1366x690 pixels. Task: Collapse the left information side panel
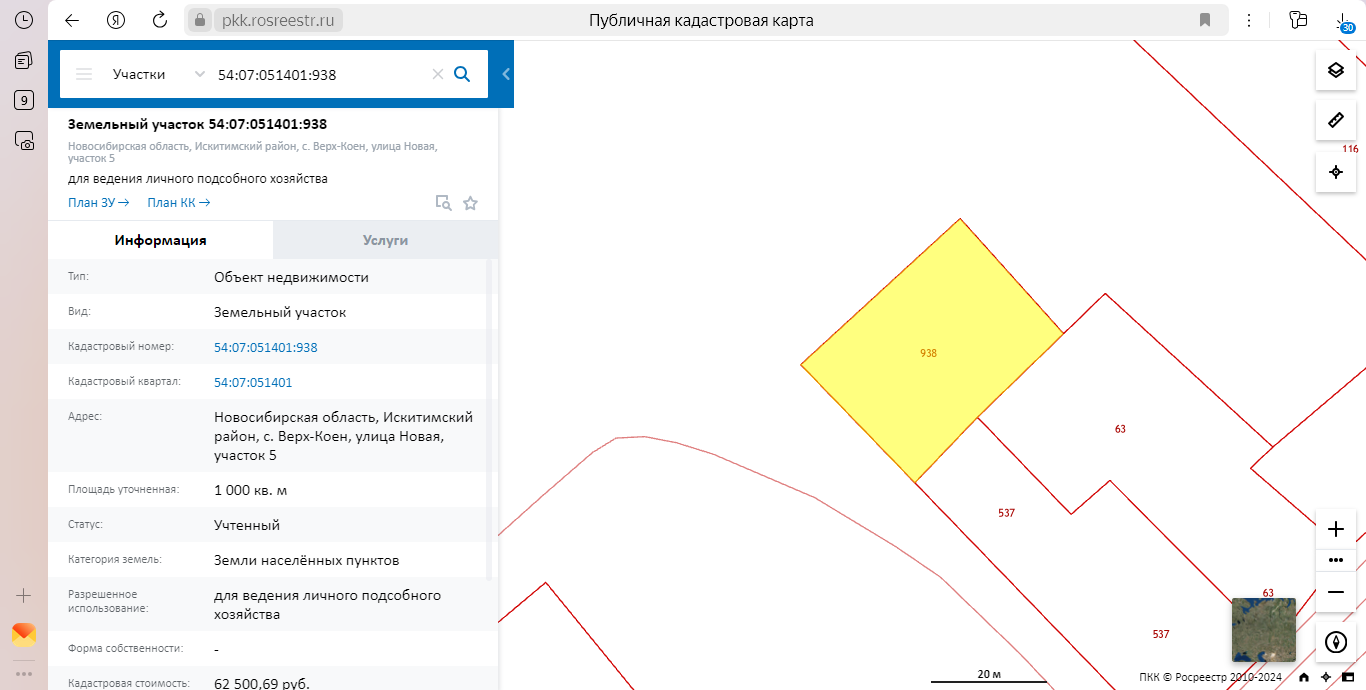[x=505, y=74]
